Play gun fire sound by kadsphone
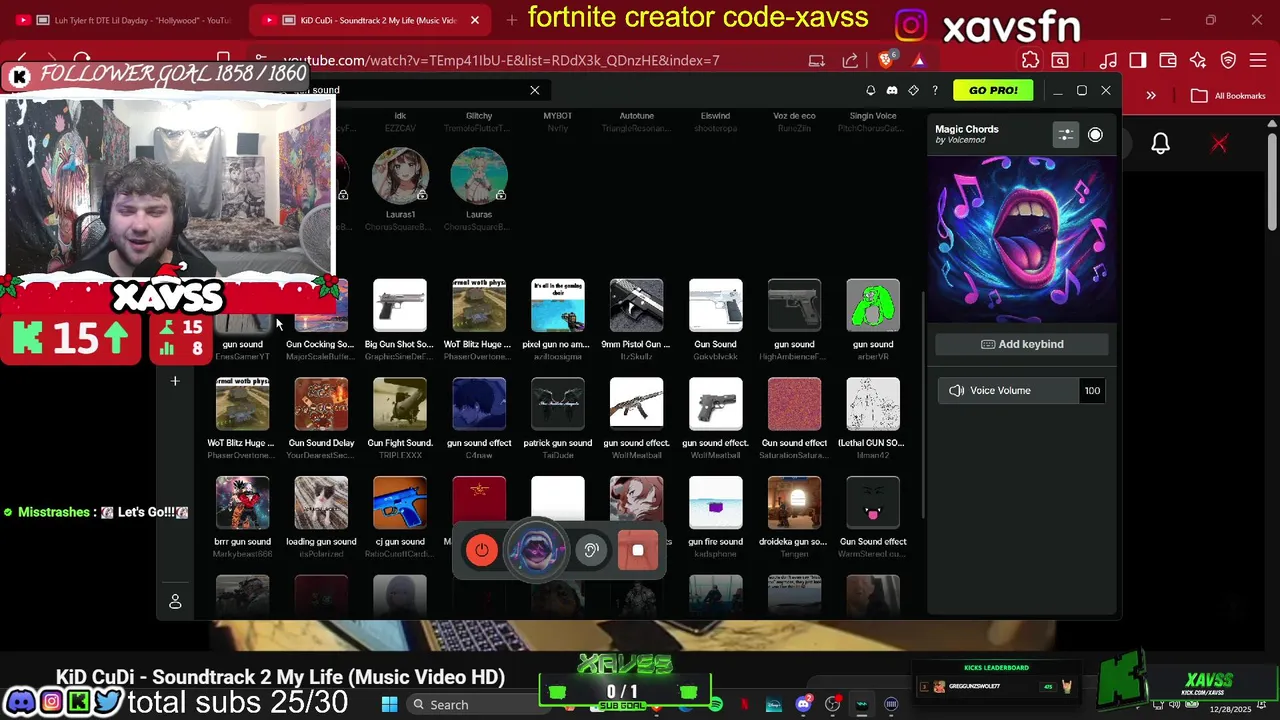The width and height of the screenshot is (1280, 720). coord(716,503)
